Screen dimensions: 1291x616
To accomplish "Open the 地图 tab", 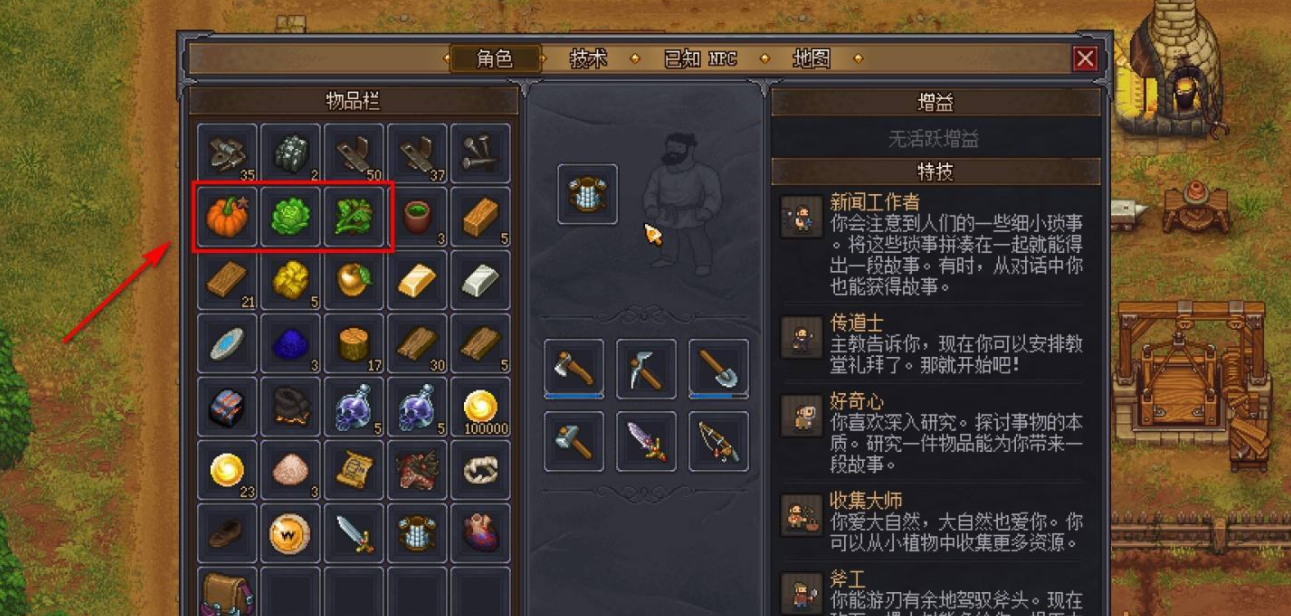I will click(x=811, y=59).
